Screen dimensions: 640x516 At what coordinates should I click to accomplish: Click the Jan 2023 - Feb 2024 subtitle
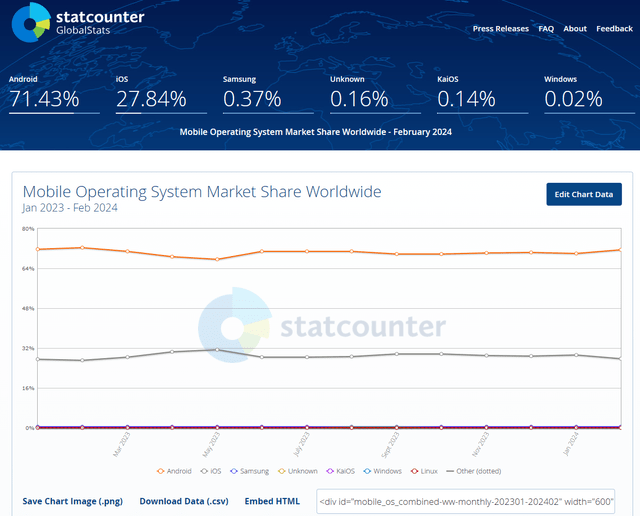[x=70, y=208]
